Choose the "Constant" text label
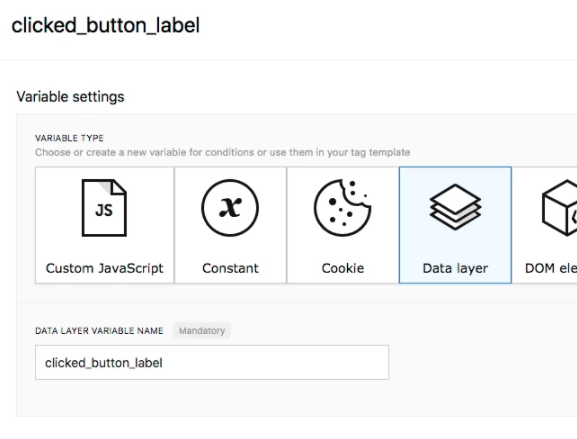The height and width of the screenshot is (439, 577). point(230,268)
